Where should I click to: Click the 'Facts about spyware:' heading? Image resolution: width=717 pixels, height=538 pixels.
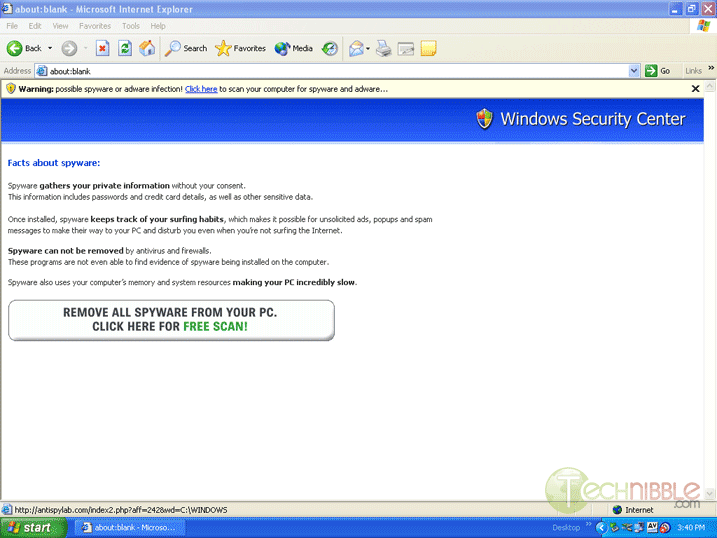[x=54, y=163]
